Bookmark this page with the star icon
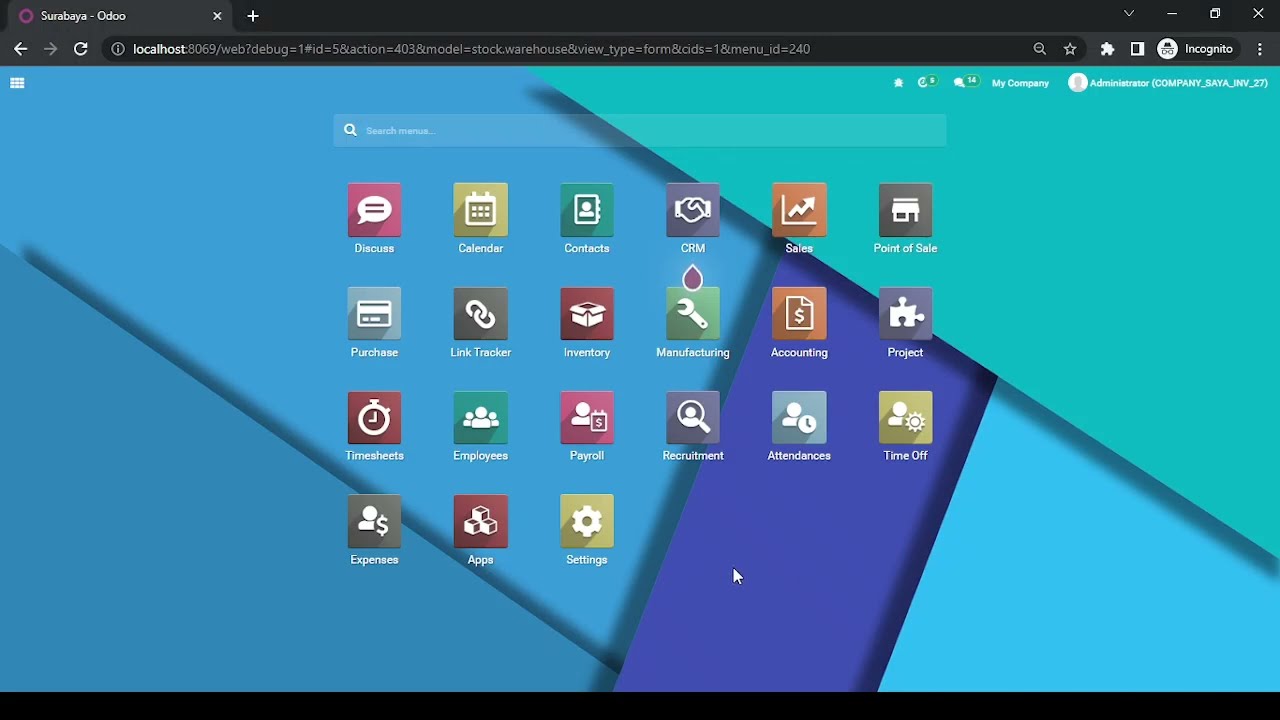Screen dimensions: 1280x720 point(1070,49)
